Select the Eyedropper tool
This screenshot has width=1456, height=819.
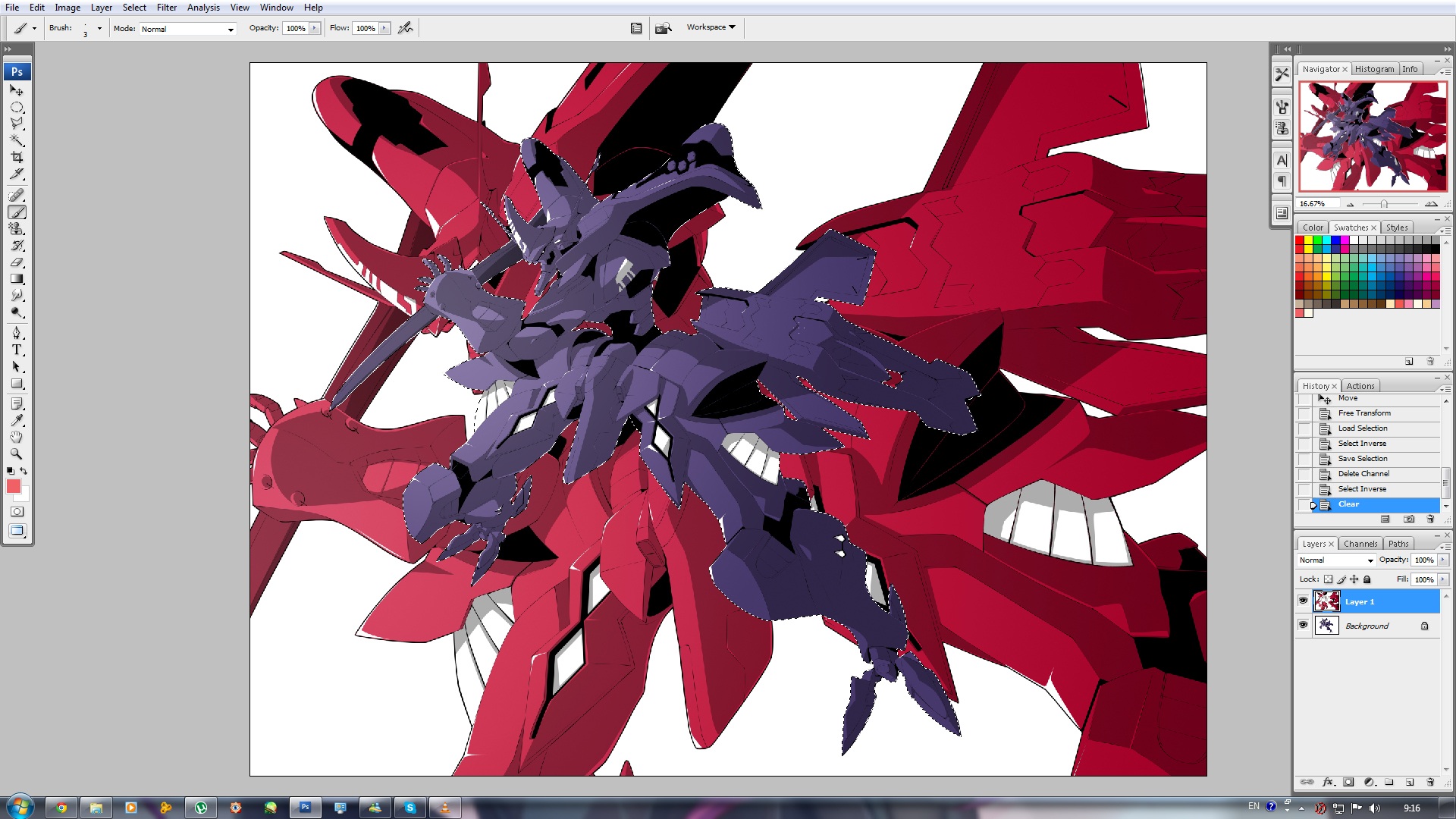[17, 421]
